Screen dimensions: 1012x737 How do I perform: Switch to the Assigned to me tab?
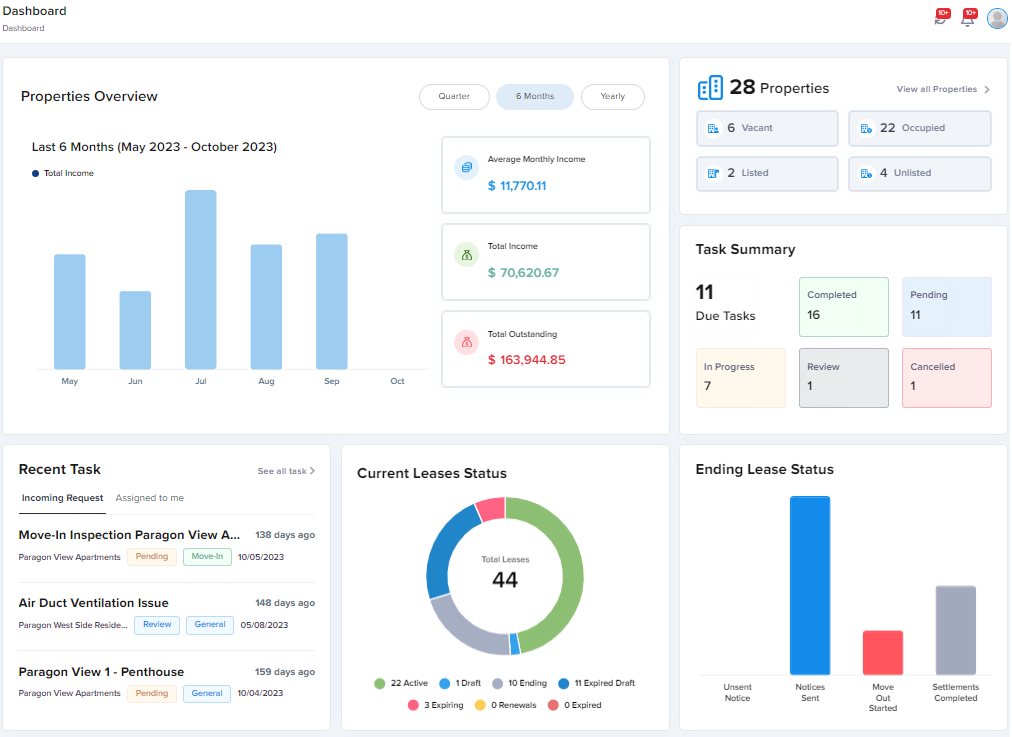[x=150, y=498]
